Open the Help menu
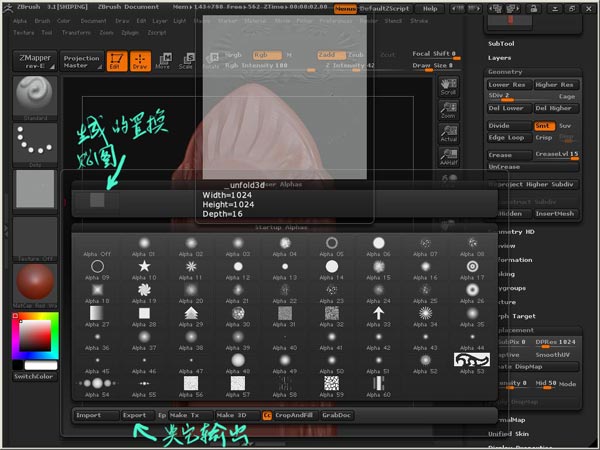 430,8
